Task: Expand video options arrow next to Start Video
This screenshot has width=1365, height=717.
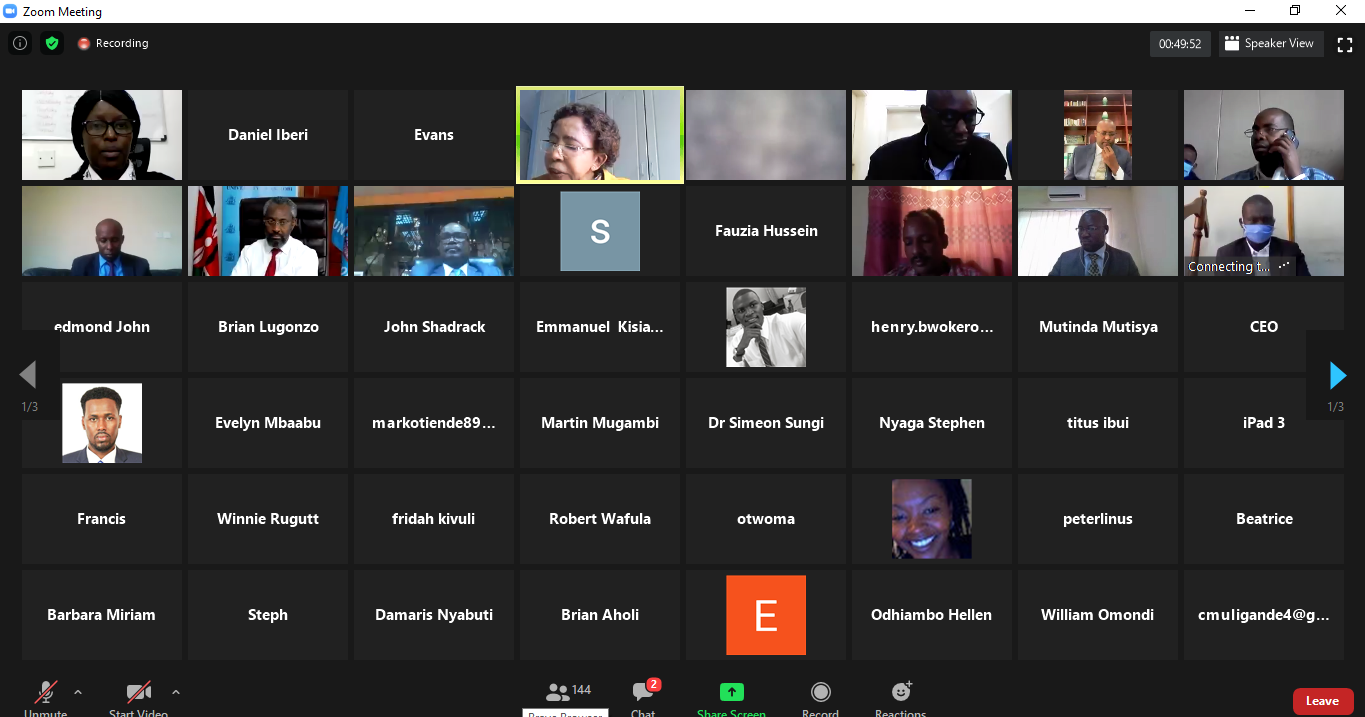Action: pos(176,692)
